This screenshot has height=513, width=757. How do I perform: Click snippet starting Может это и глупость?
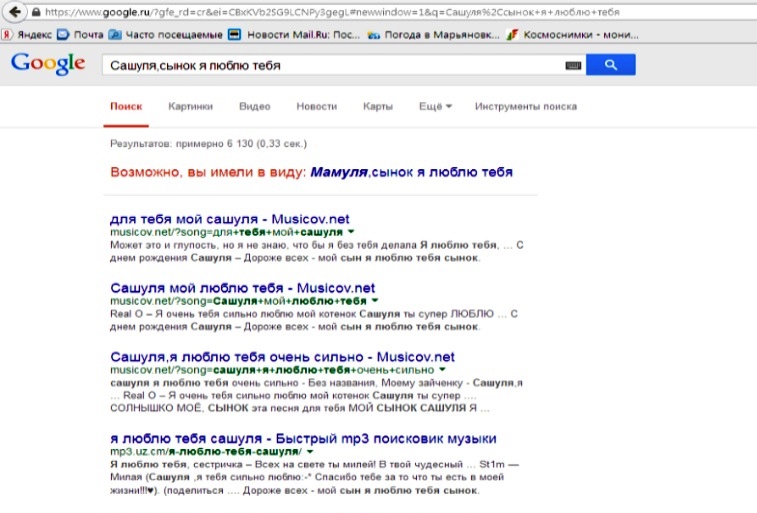pyautogui.click(x=317, y=251)
